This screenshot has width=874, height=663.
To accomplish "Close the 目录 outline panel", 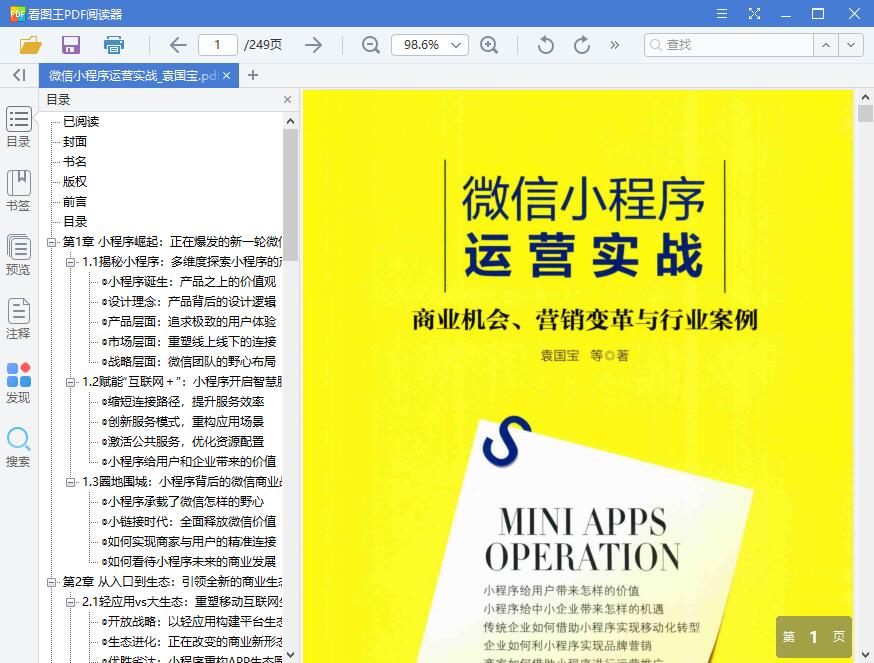I will pos(288,100).
